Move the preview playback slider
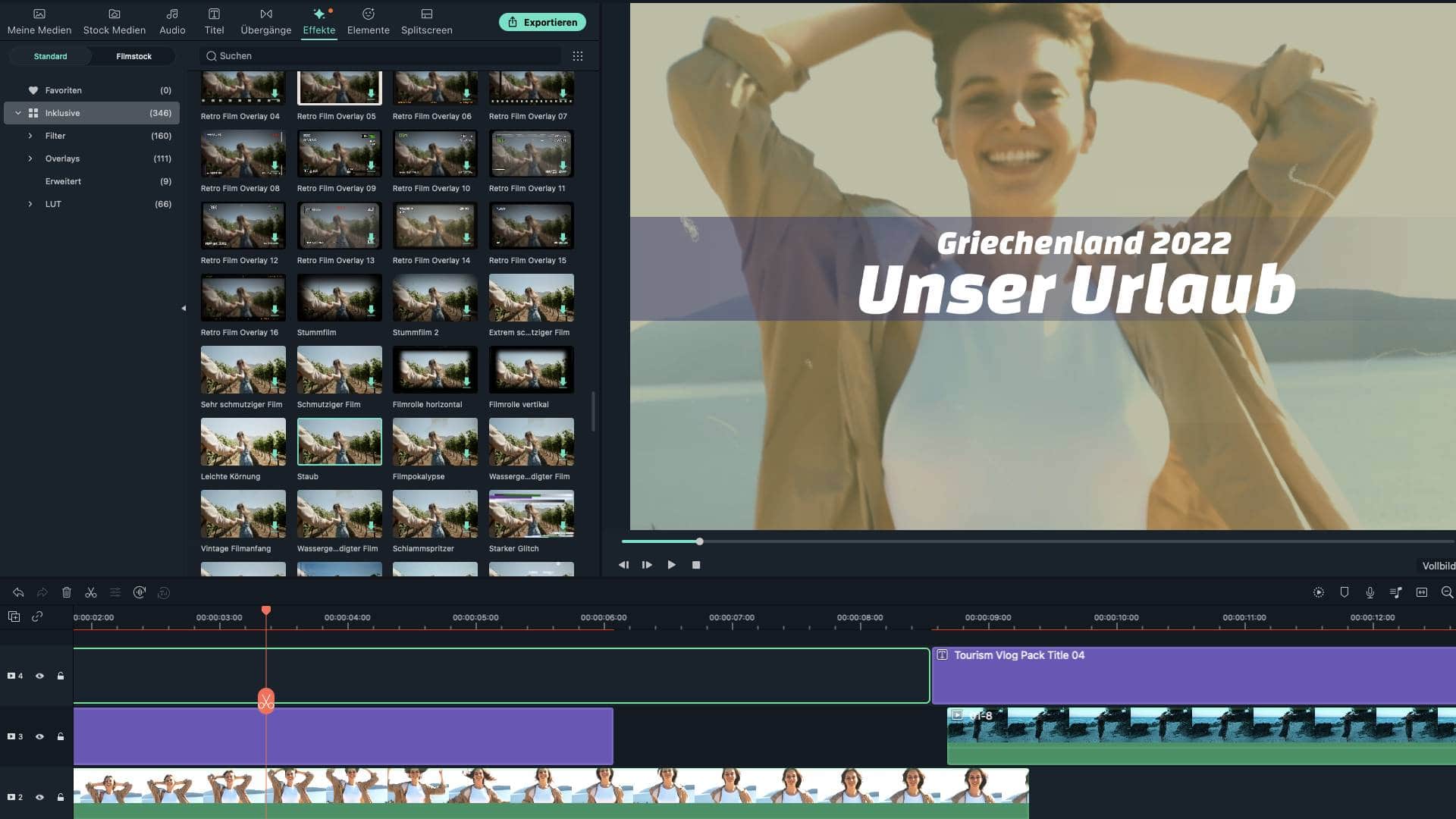 click(698, 541)
